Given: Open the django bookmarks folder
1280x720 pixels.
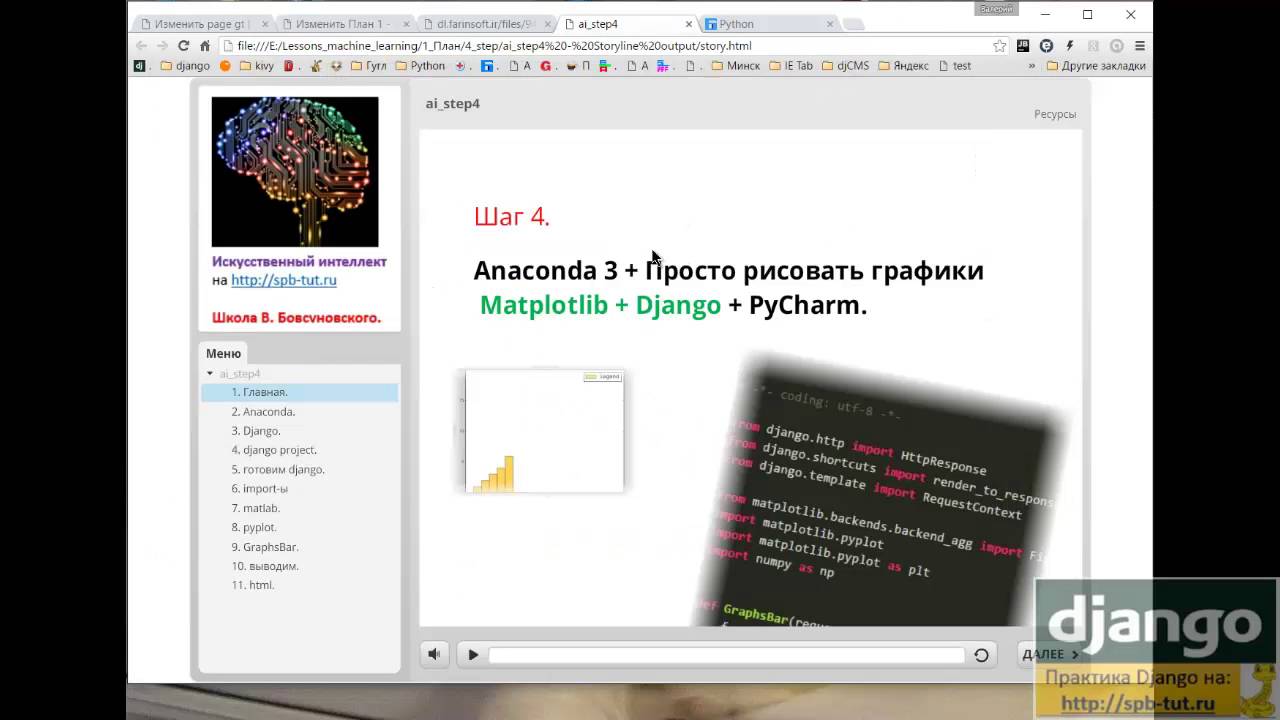Looking at the screenshot, I should coord(185,66).
